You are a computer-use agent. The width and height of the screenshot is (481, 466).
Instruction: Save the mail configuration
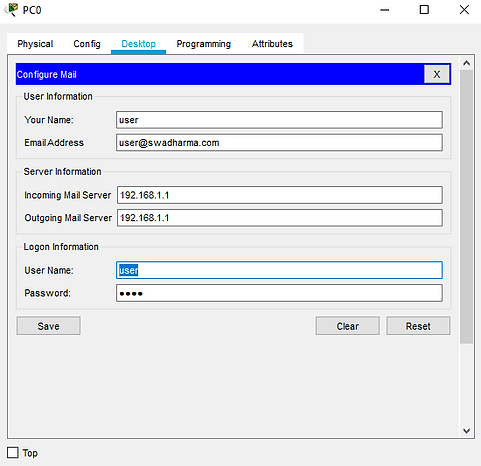(48, 326)
